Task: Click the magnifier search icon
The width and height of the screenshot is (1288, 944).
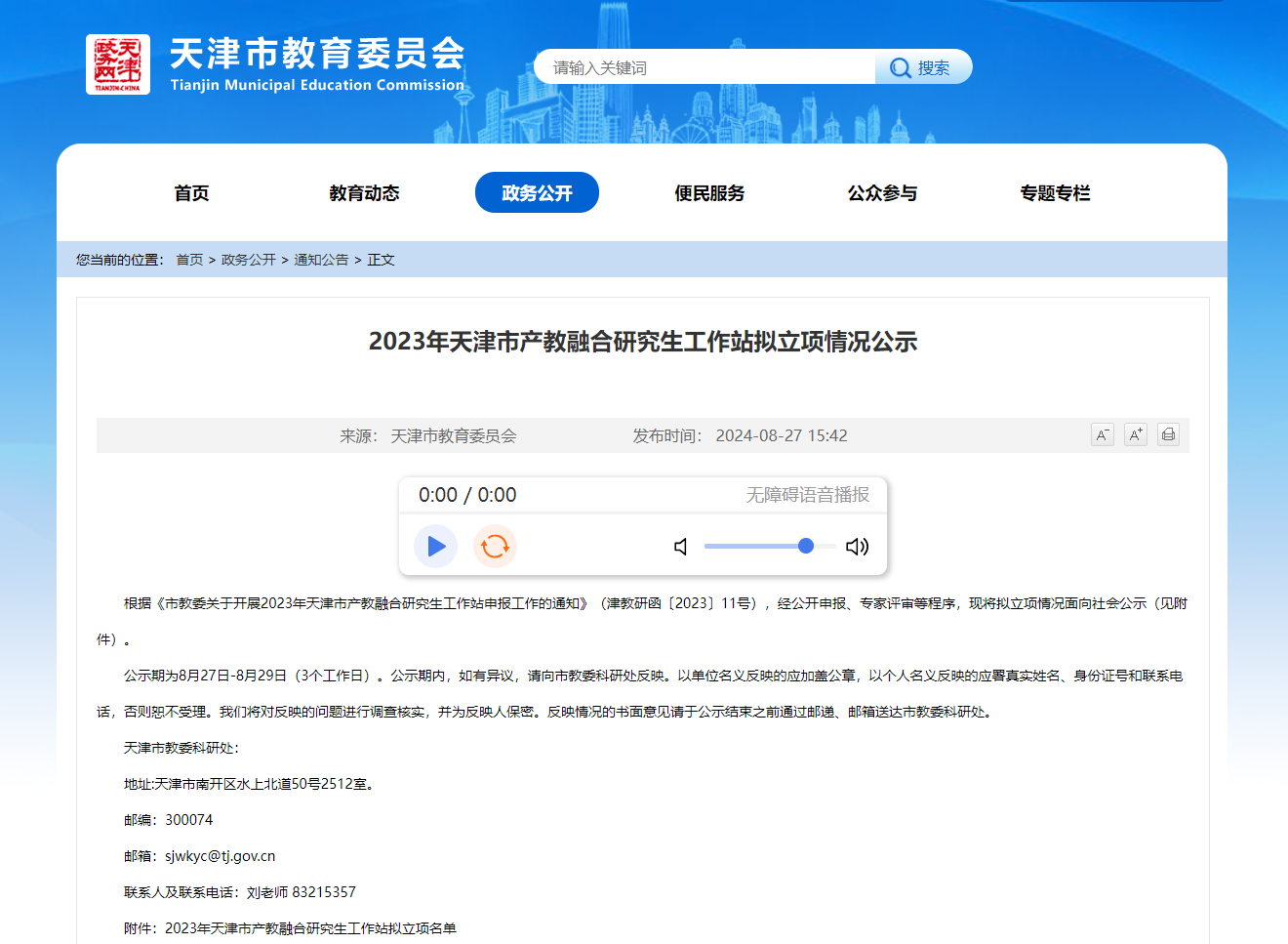Action: click(x=900, y=67)
